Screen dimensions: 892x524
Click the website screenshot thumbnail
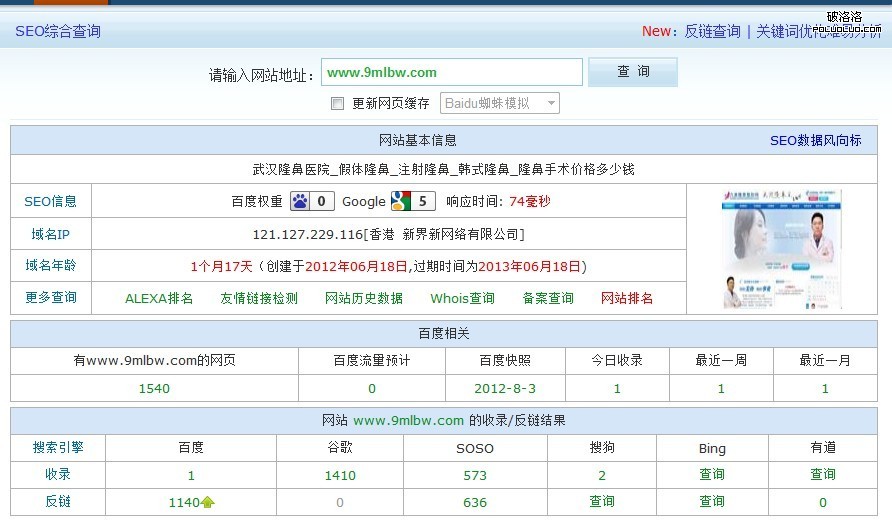click(x=782, y=249)
